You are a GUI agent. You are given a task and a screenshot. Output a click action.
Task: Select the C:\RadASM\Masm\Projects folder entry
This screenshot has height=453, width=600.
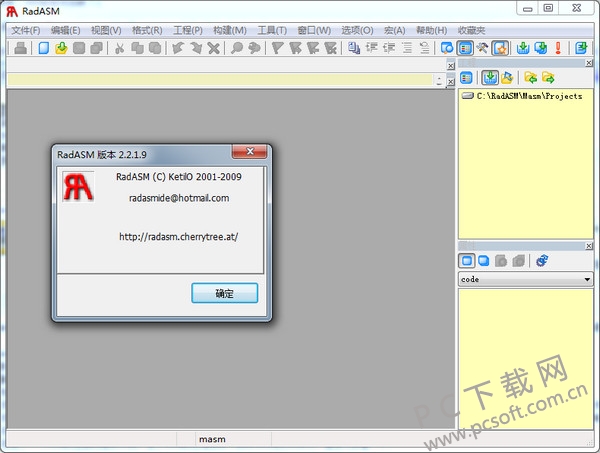522,96
